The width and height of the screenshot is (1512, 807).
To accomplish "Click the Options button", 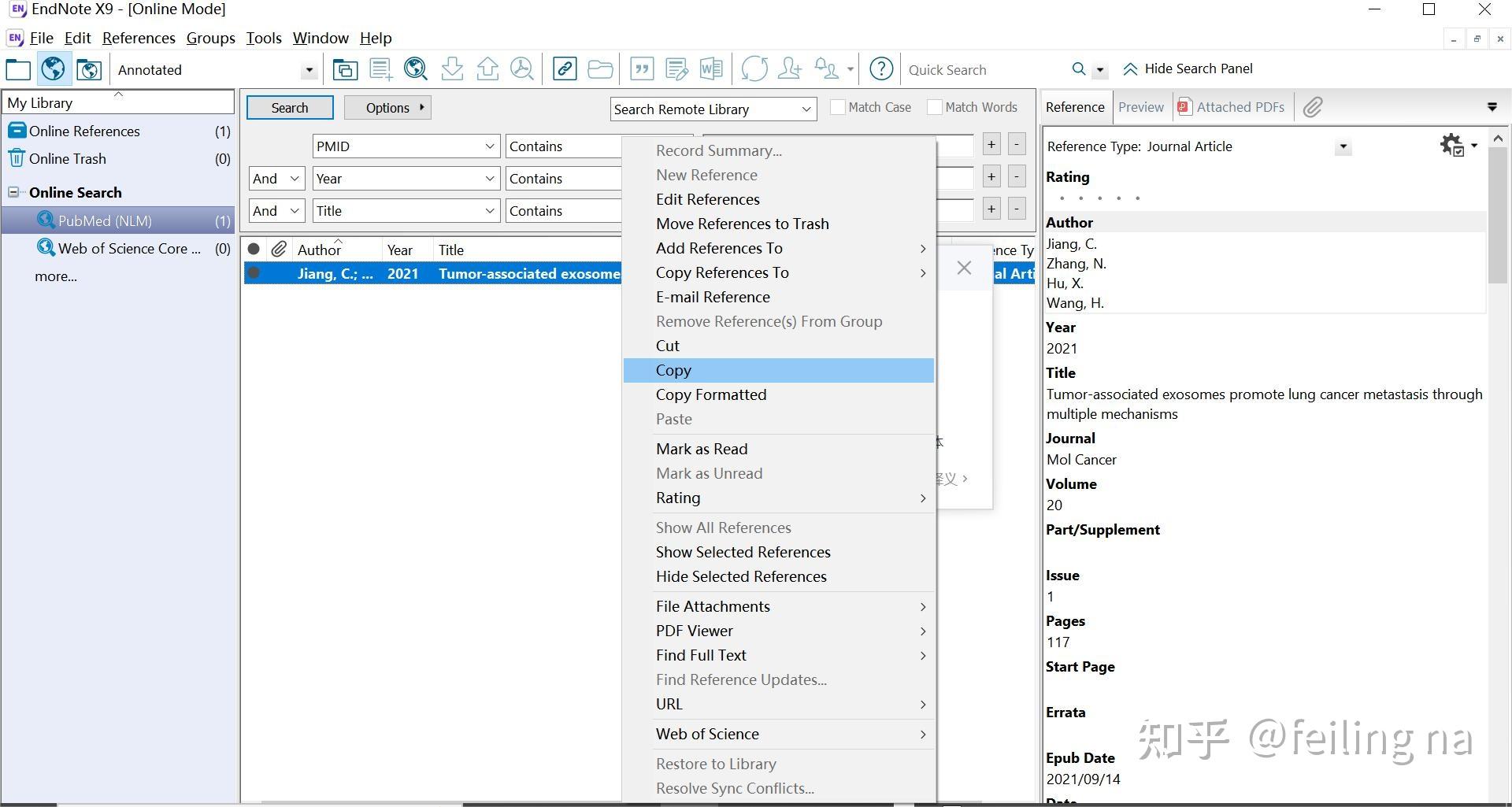I will (x=387, y=108).
